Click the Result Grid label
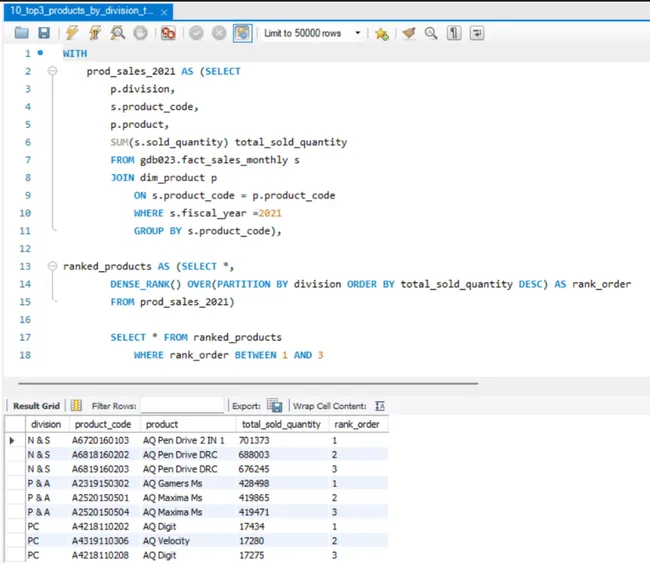This screenshot has width=650, height=564. [36, 406]
